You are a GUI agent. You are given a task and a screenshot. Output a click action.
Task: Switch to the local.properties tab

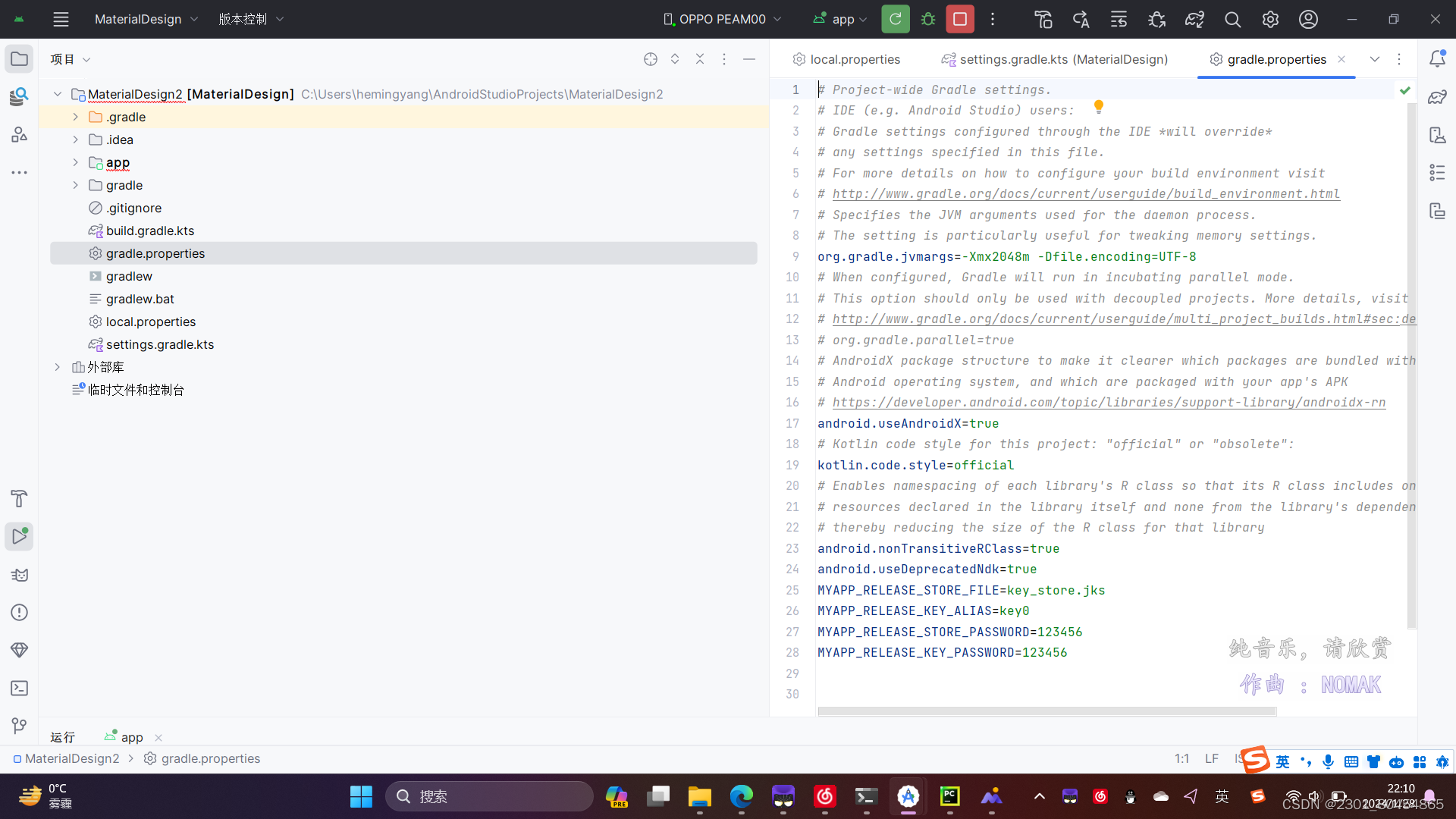(855, 58)
